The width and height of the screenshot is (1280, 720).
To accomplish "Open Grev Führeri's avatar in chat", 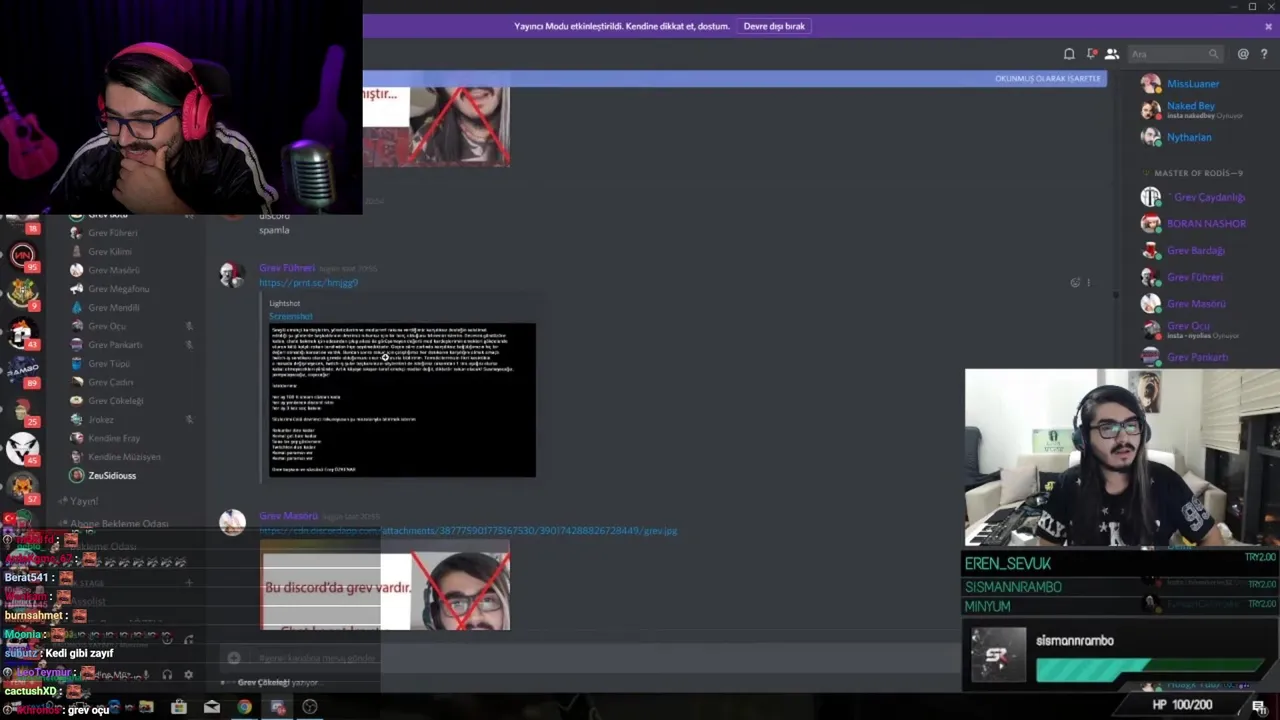I will click(x=232, y=275).
